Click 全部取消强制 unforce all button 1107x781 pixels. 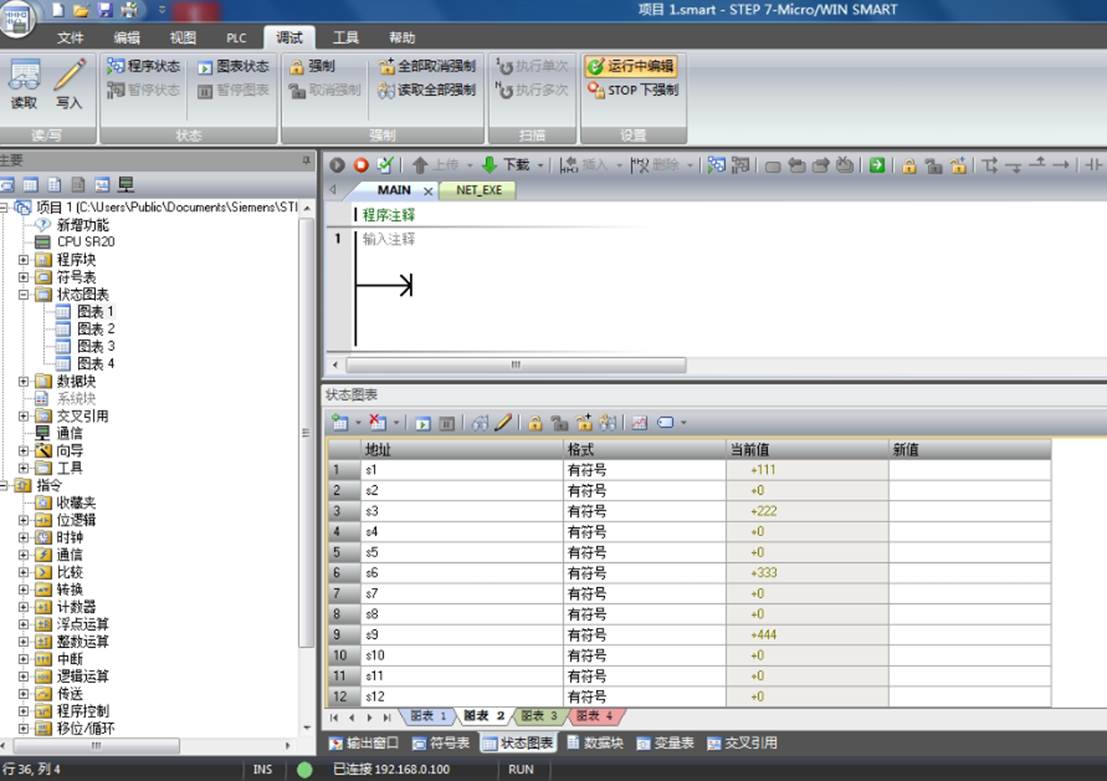click(427, 66)
